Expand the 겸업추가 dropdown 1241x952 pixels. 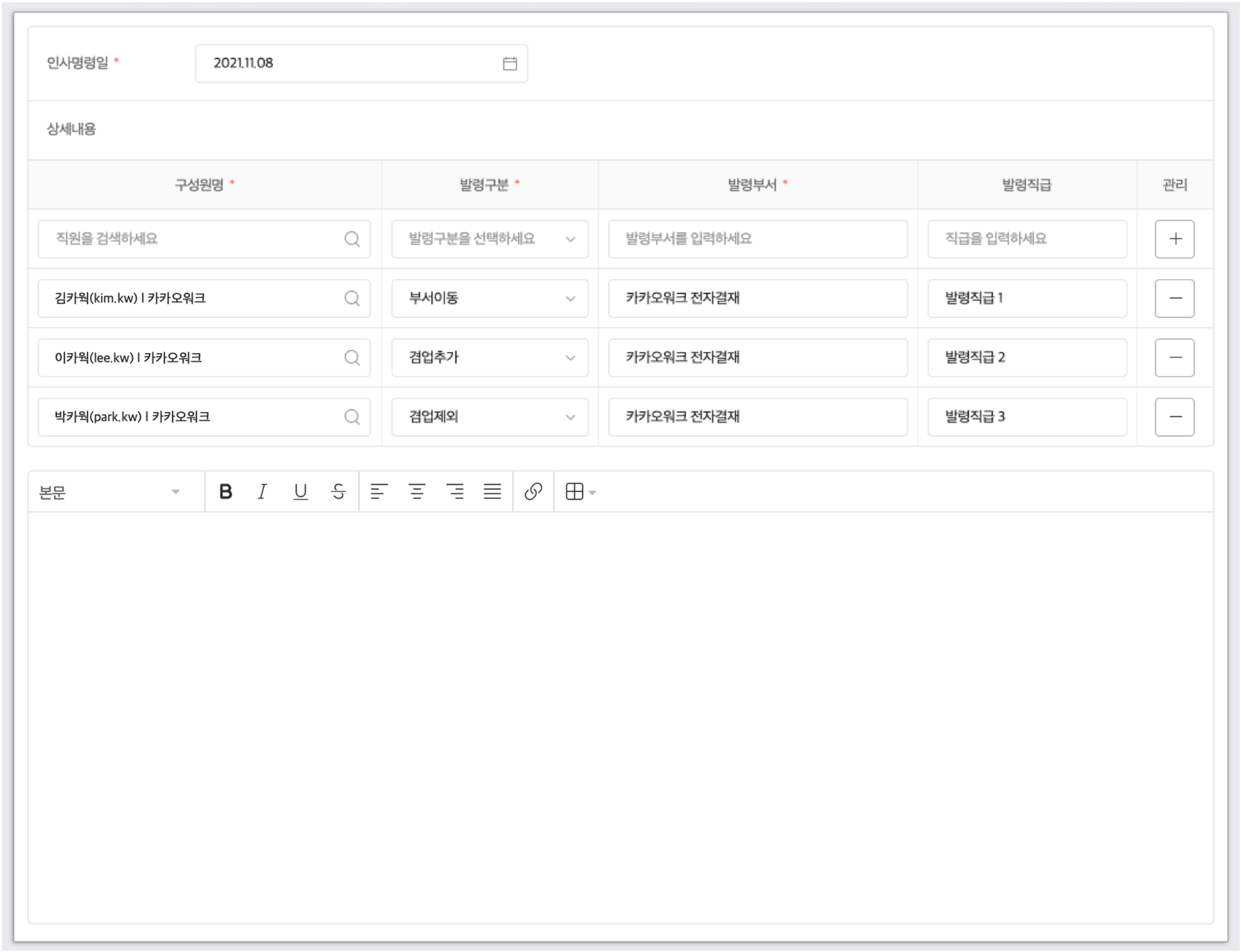(490, 357)
